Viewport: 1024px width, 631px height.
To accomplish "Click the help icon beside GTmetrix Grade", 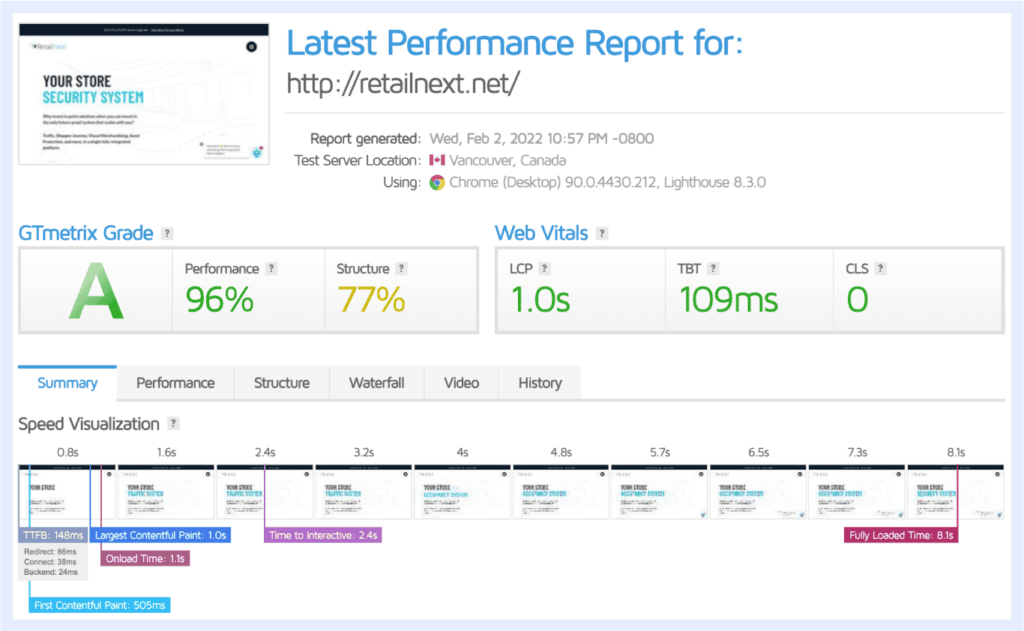I will coord(168,234).
